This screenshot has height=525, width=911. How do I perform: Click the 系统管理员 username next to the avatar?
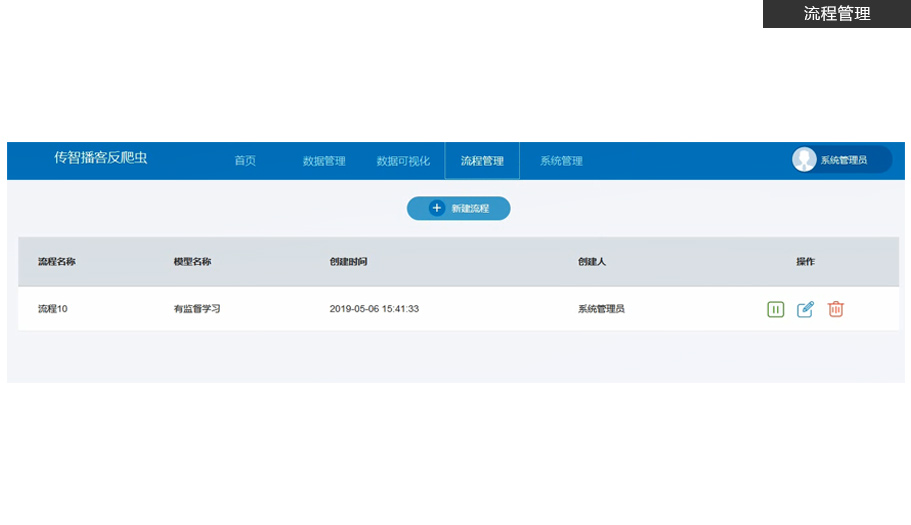coord(843,160)
